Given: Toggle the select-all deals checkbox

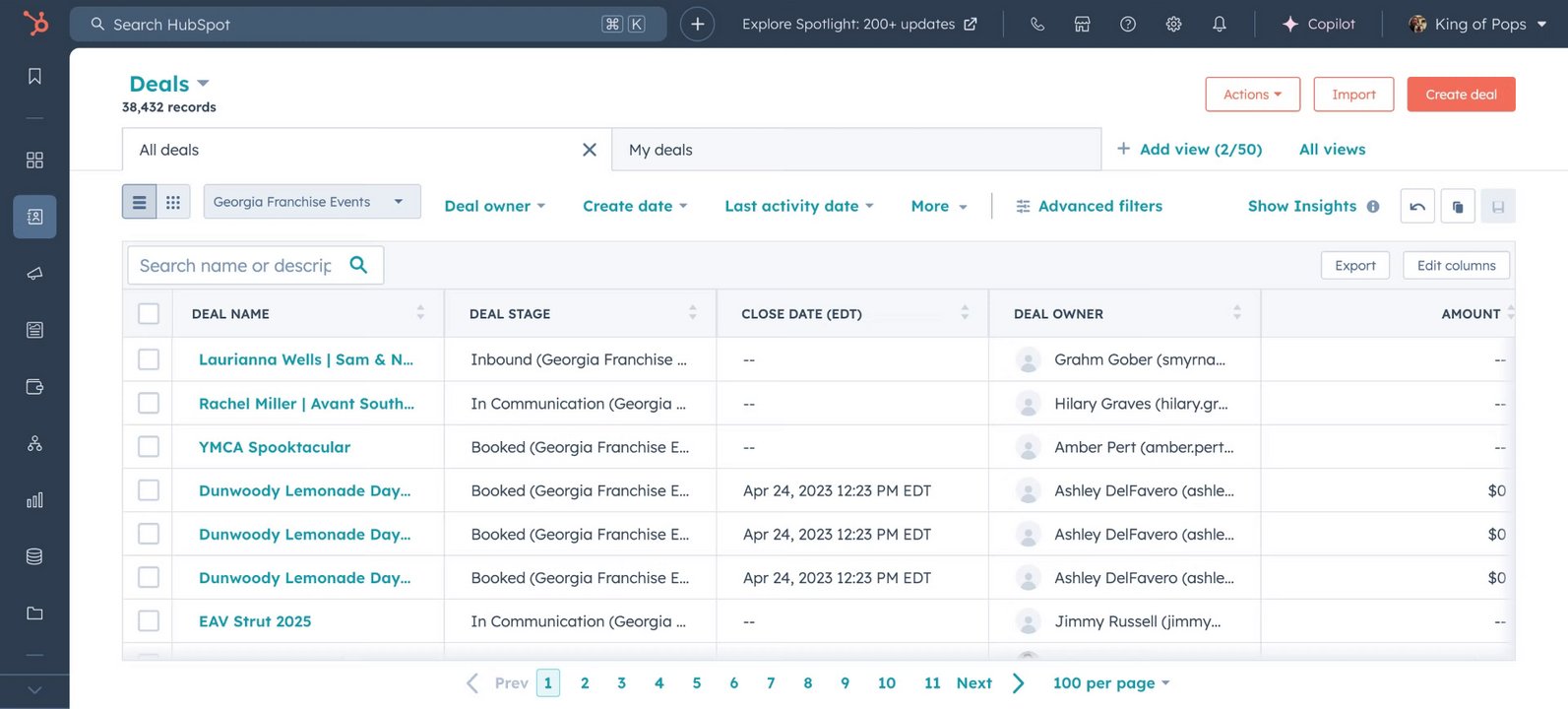Looking at the screenshot, I should point(149,314).
